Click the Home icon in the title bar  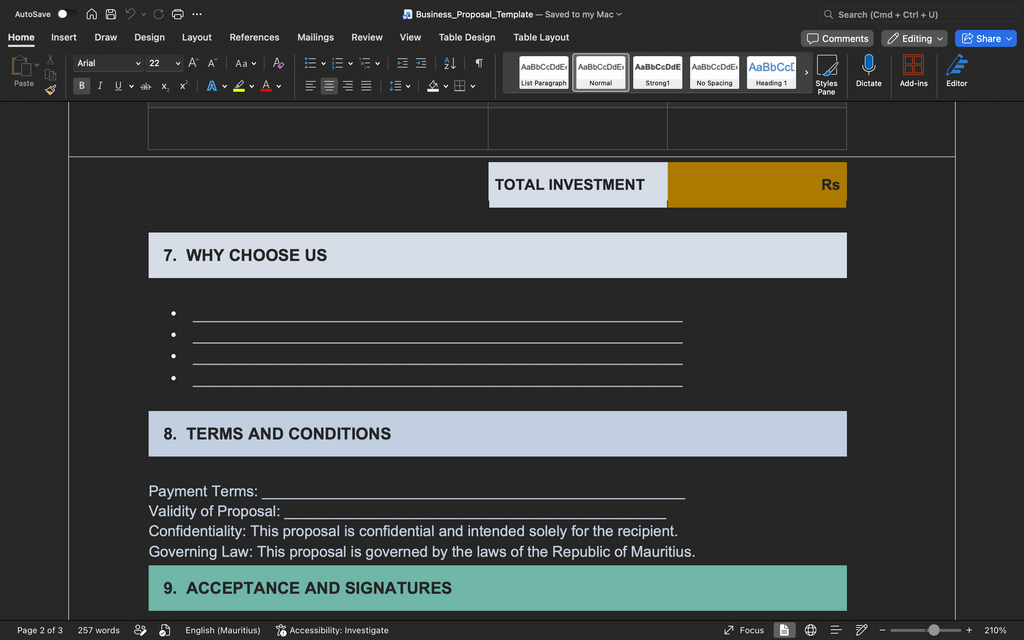[x=91, y=14]
